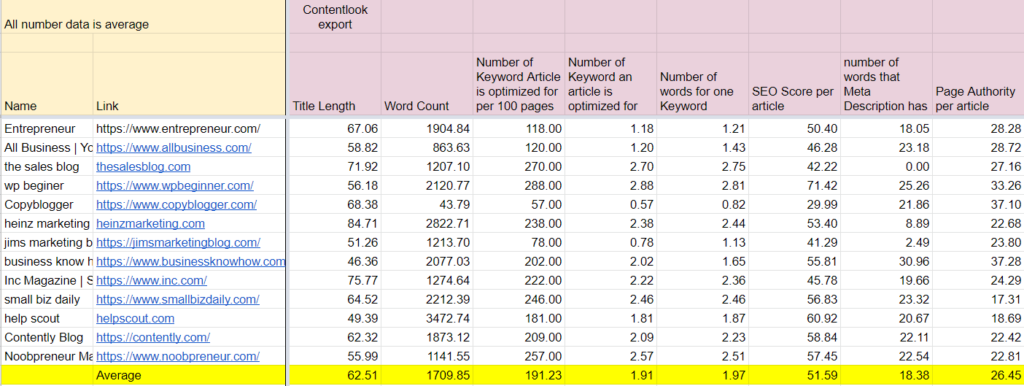Visit the smallbizdaily.com link
Viewport: 1024px width, 386px height.
[x=178, y=300]
